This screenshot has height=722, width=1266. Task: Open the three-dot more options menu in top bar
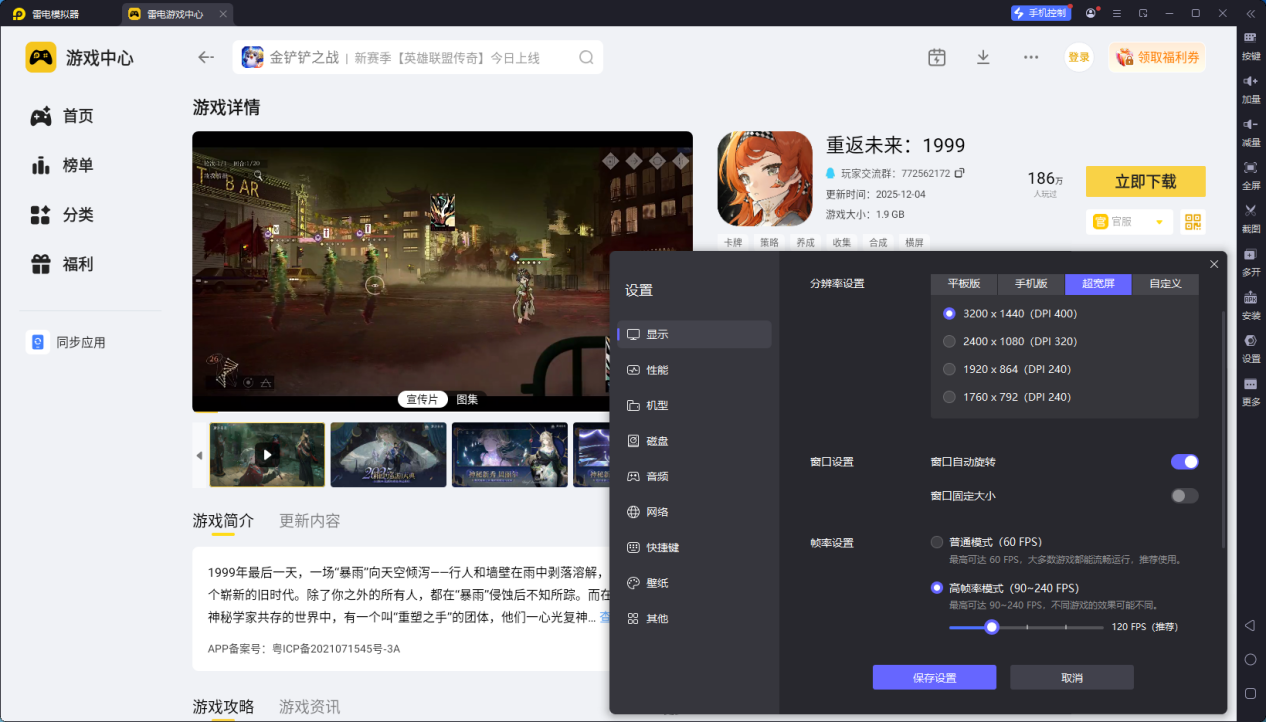[x=1030, y=57]
